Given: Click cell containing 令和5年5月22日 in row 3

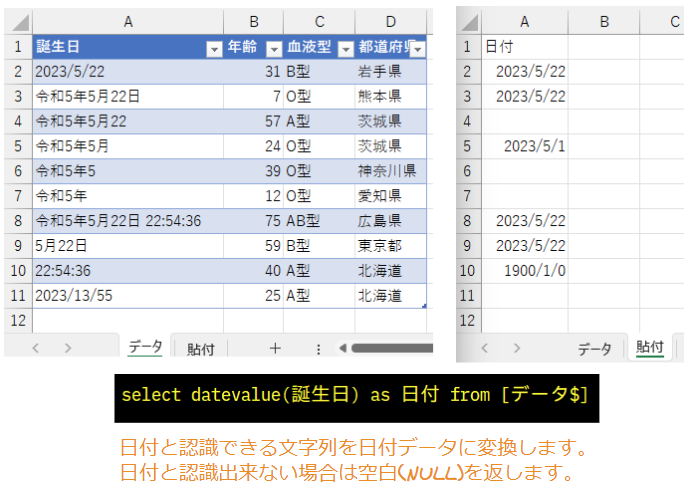Looking at the screenshot, I should pos(128,96).
